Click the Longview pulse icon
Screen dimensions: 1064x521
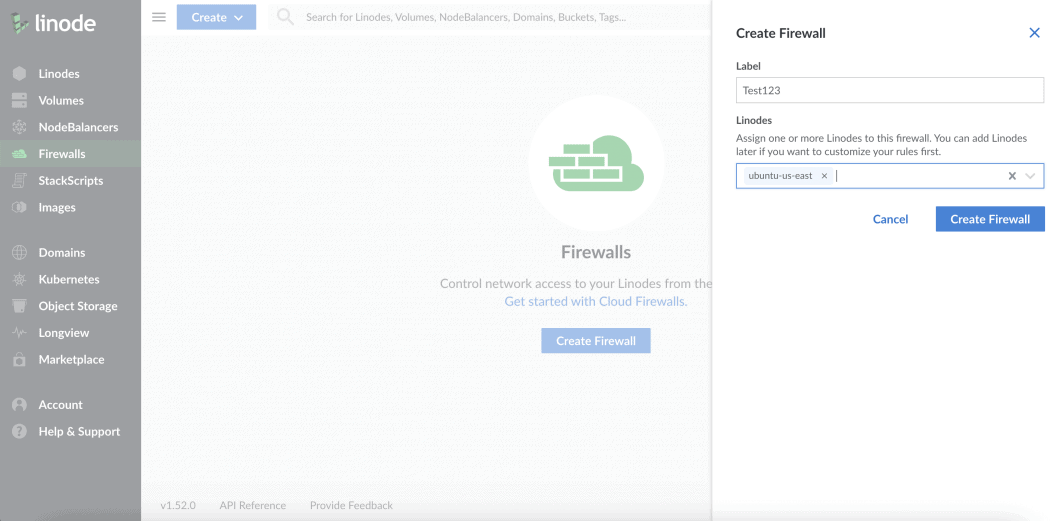(19, 333)
